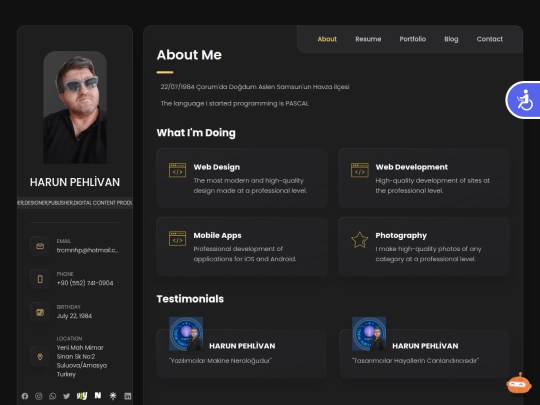
Task: Open the Portfolio tab
Action: point(413,39)
